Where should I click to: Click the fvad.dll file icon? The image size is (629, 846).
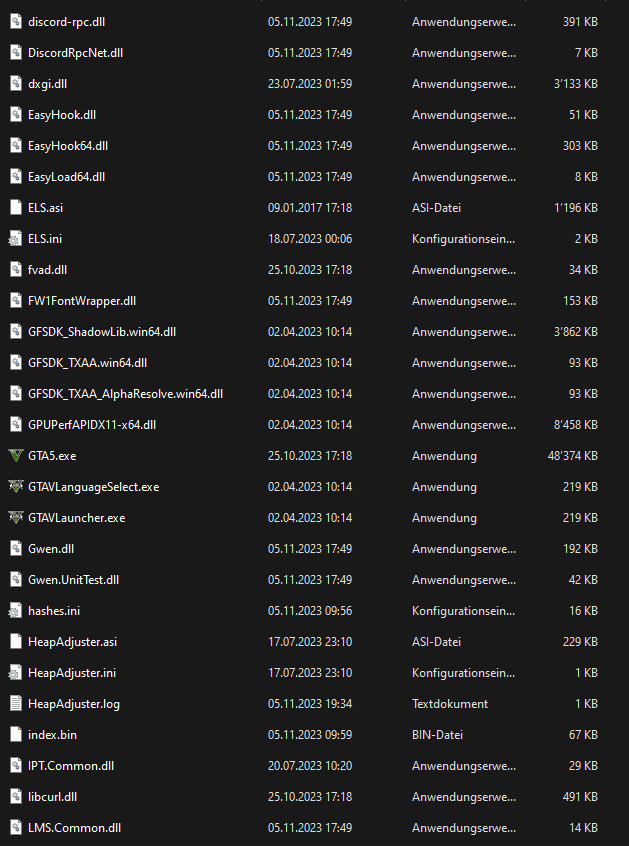pos(16,270)
